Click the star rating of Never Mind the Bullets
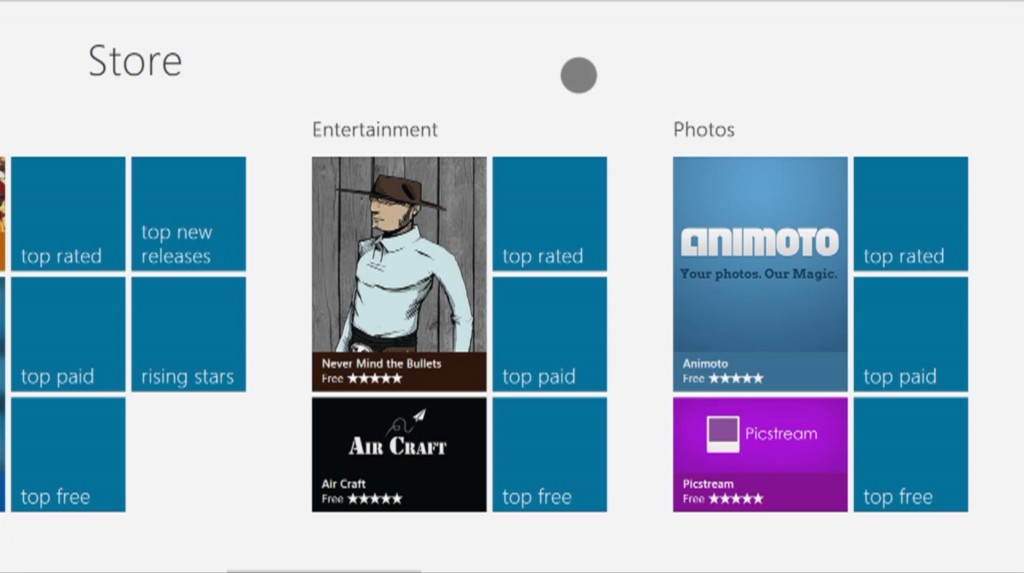The width and height of the screenshot is (1024, 573). pos(375,378)
